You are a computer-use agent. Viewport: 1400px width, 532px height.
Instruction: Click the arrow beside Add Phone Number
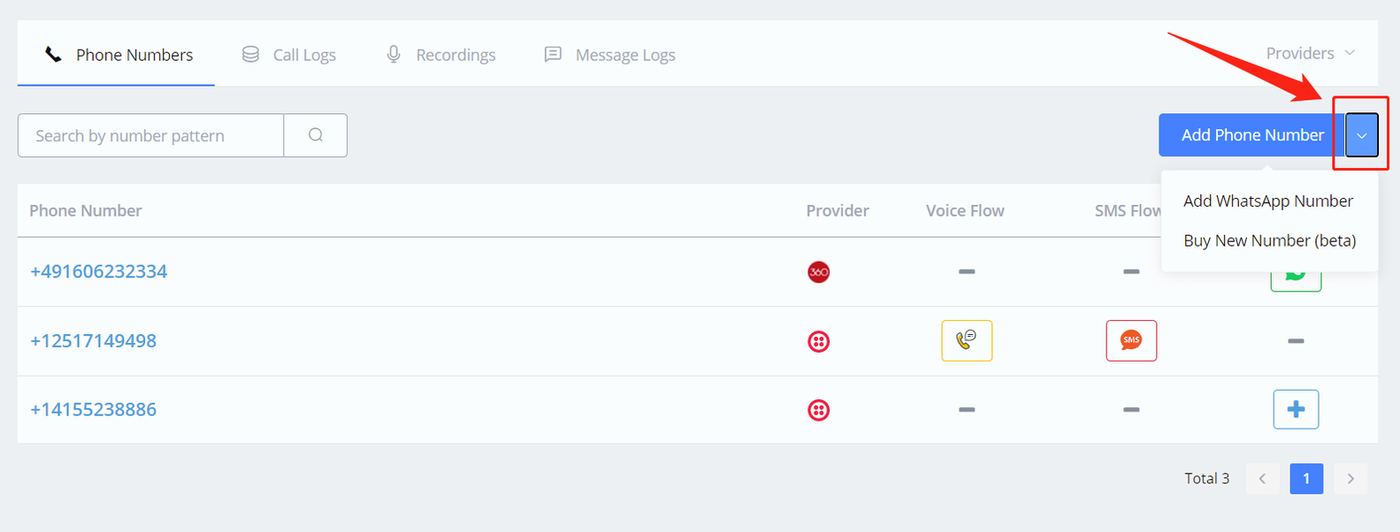tap(1361, 135)
